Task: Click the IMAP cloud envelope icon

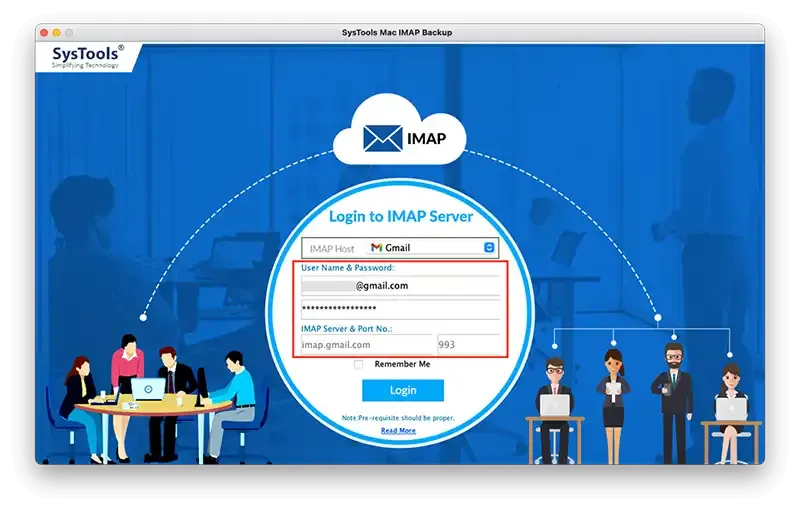Action: tap(383, 138)
